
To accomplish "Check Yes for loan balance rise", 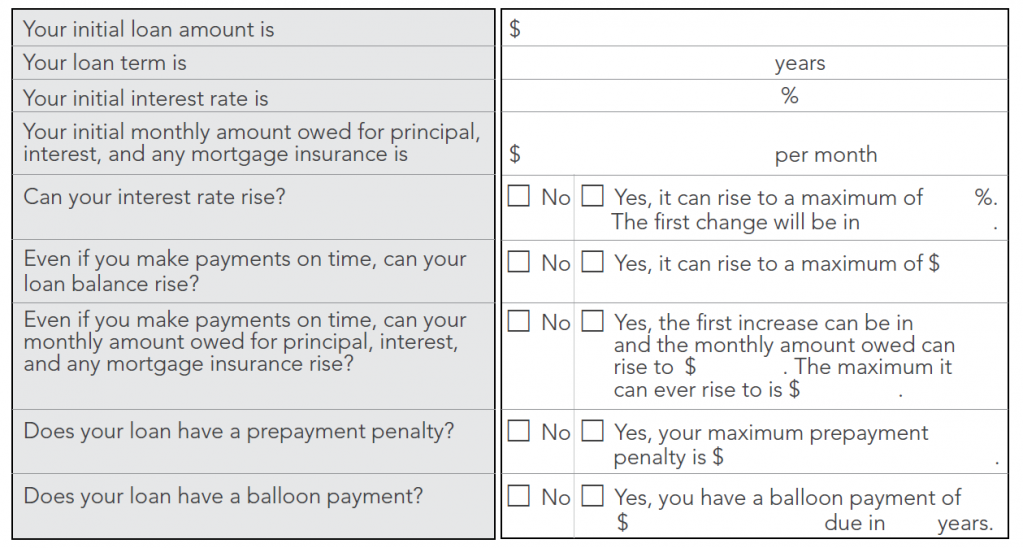I will pyautogui.click(x=593, y=263).
